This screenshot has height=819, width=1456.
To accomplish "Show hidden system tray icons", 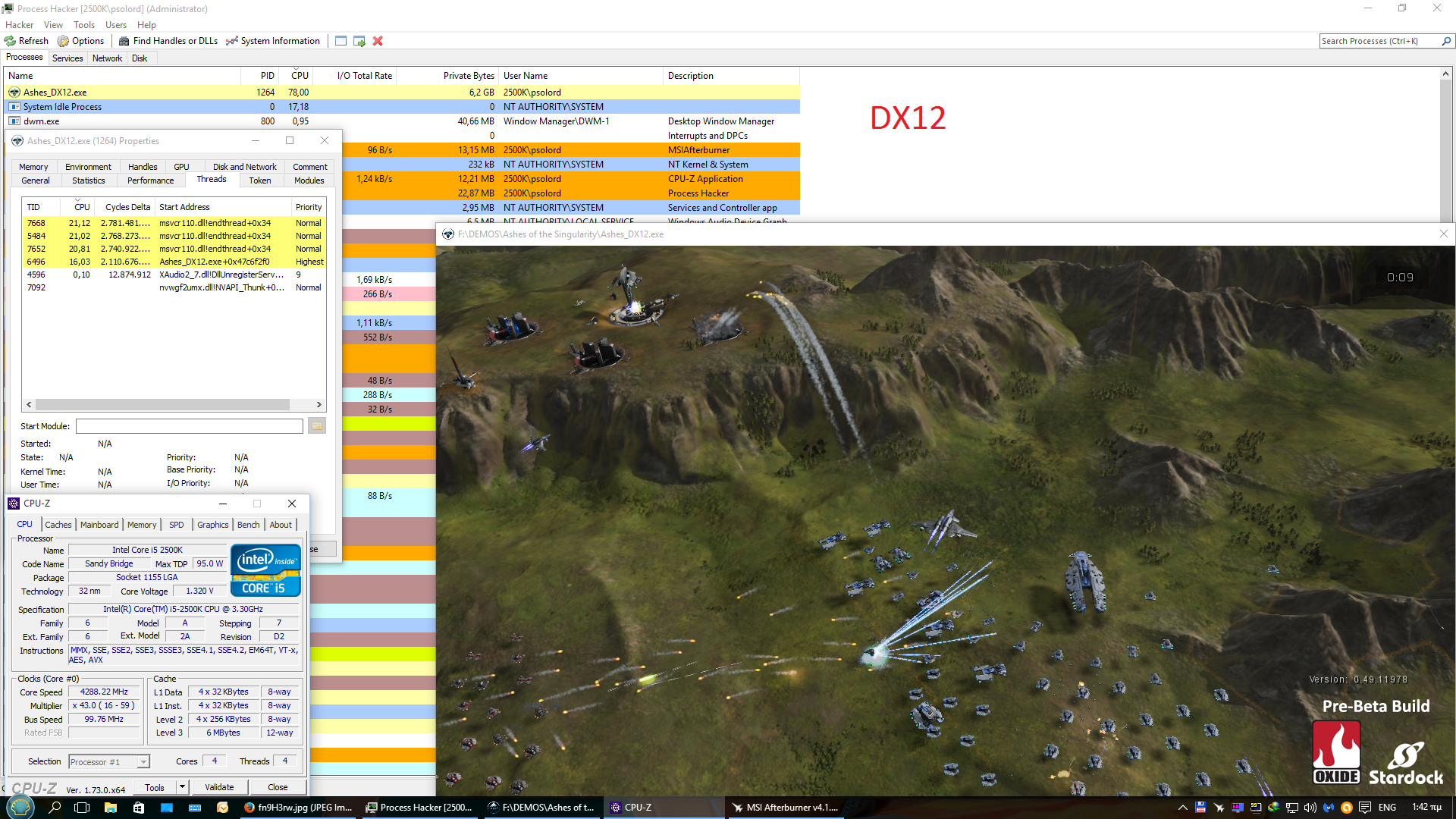I will pyautogui.click(x=1182, y=808).
